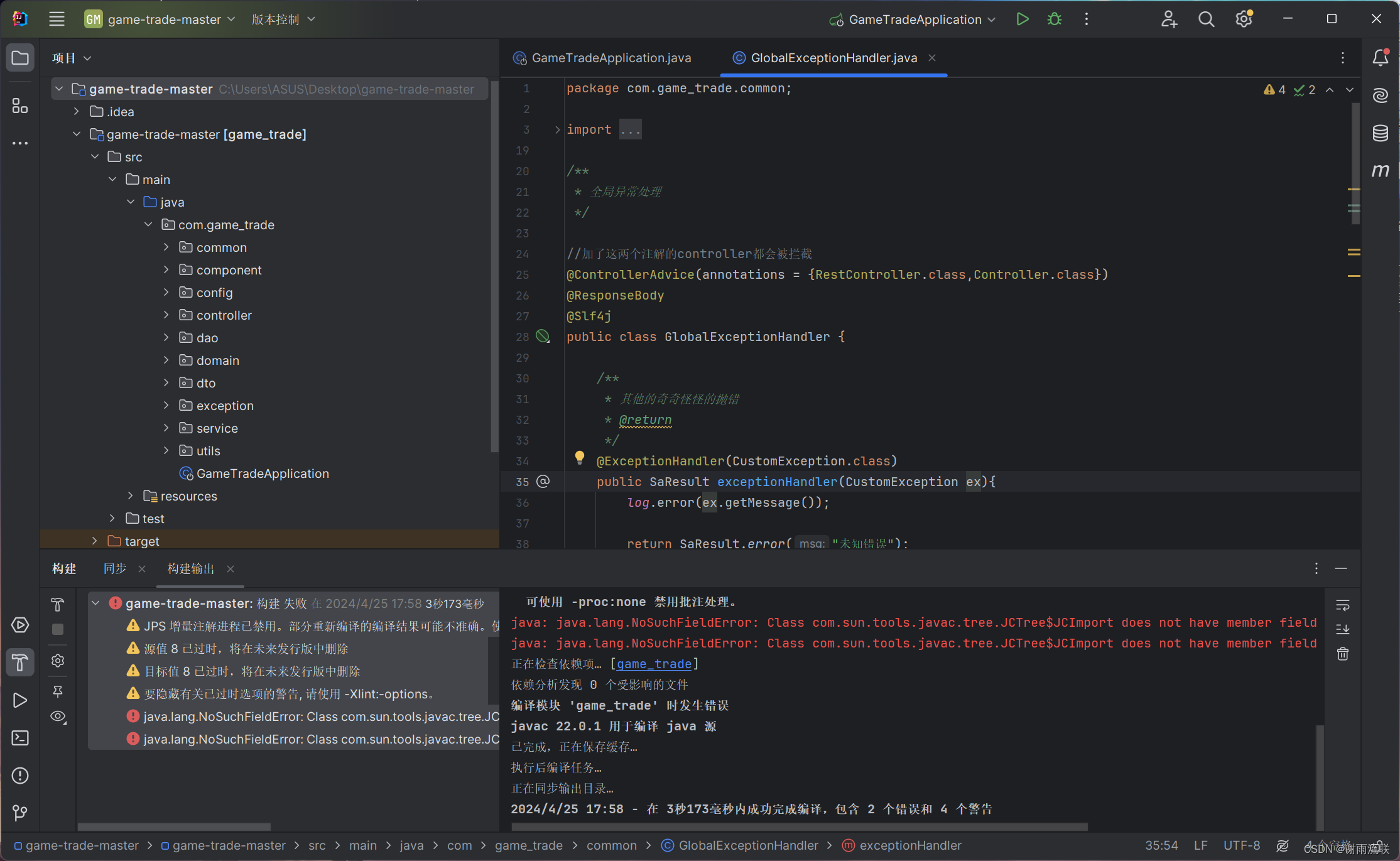
Task: Start debugging with the bug icon
Action: [x=1055, y=19]
